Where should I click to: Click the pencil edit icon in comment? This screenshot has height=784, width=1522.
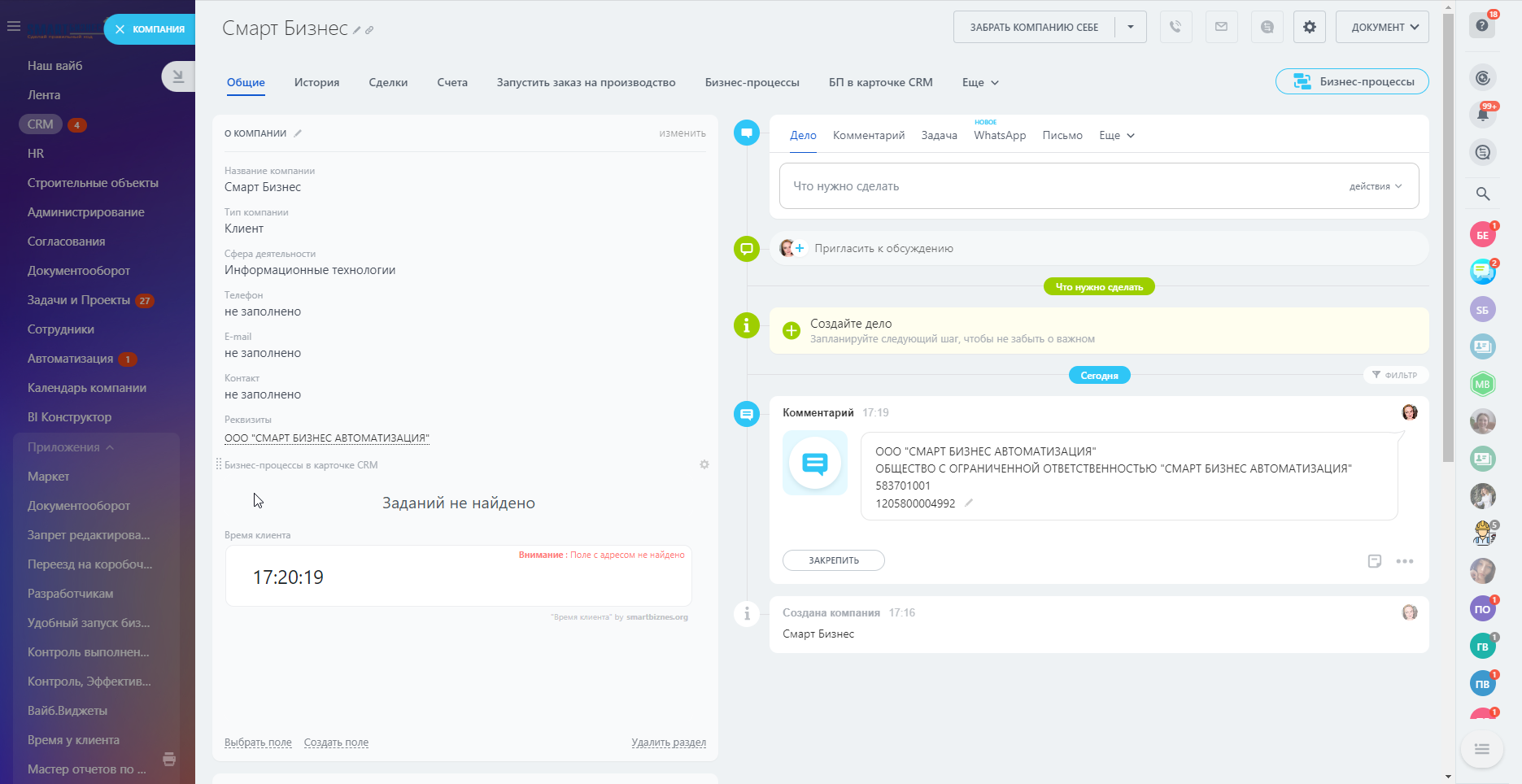point(969,503)
